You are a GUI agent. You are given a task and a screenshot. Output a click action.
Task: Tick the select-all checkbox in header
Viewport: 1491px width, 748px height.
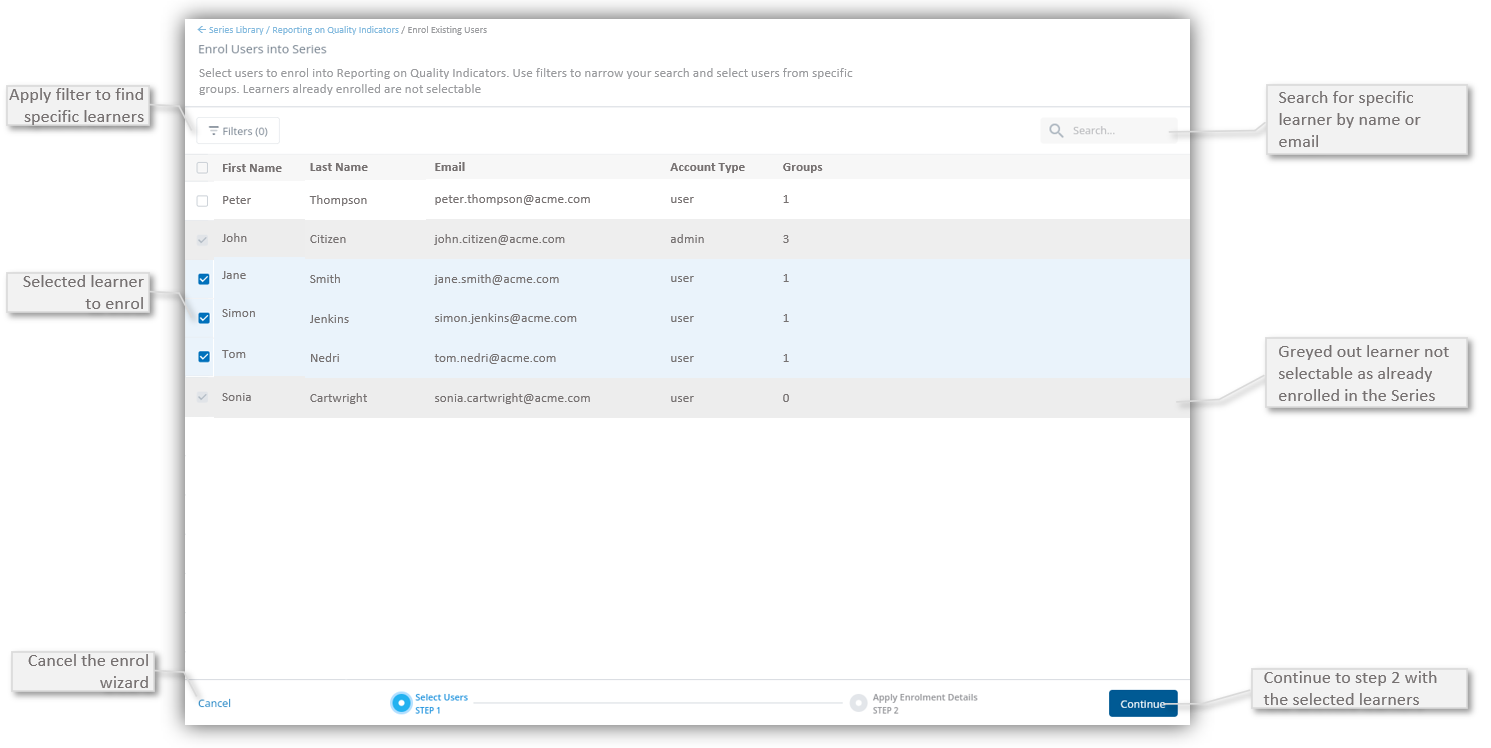coord(203,168)
